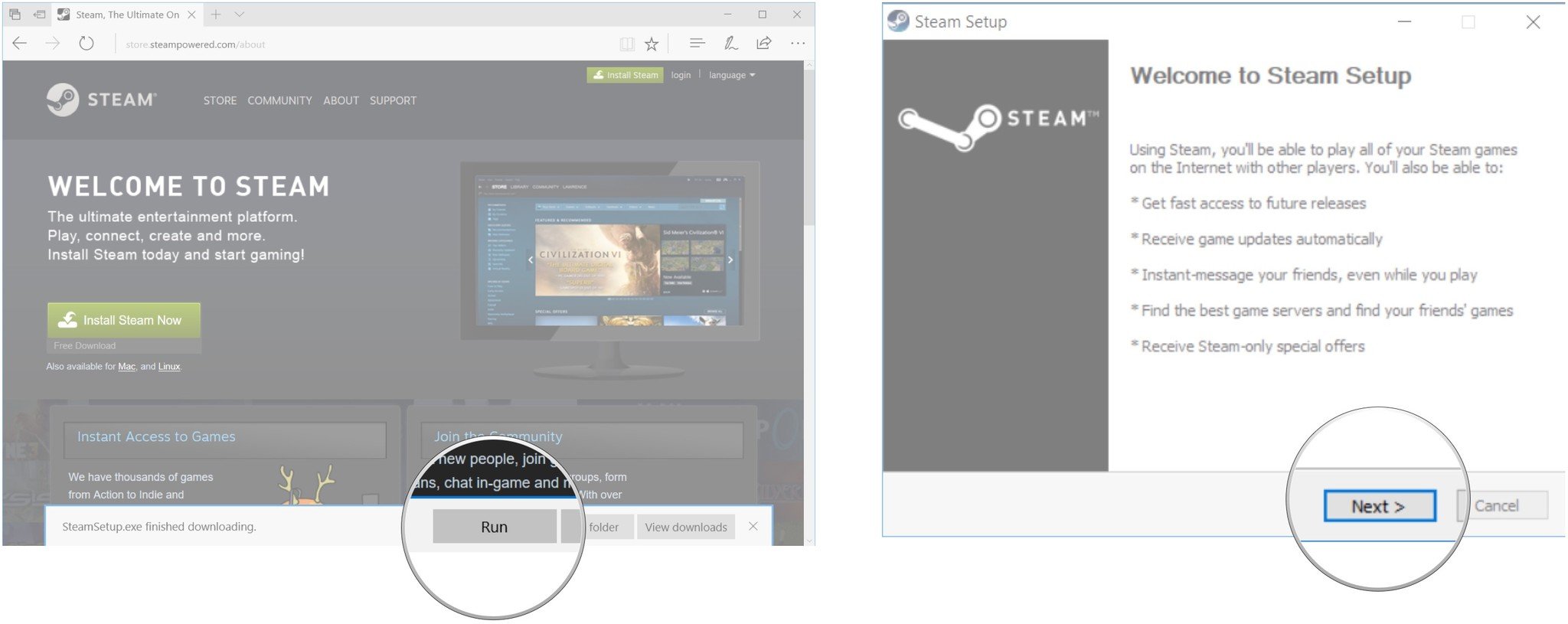Click Run in the download notification bar
1568x624 pixels.
(x=495, y=527)
